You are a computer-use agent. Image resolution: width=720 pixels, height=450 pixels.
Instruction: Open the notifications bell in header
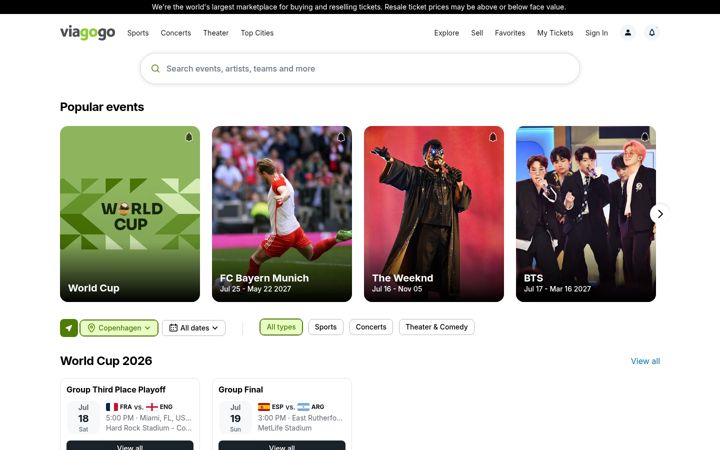[x=652, y=33]
